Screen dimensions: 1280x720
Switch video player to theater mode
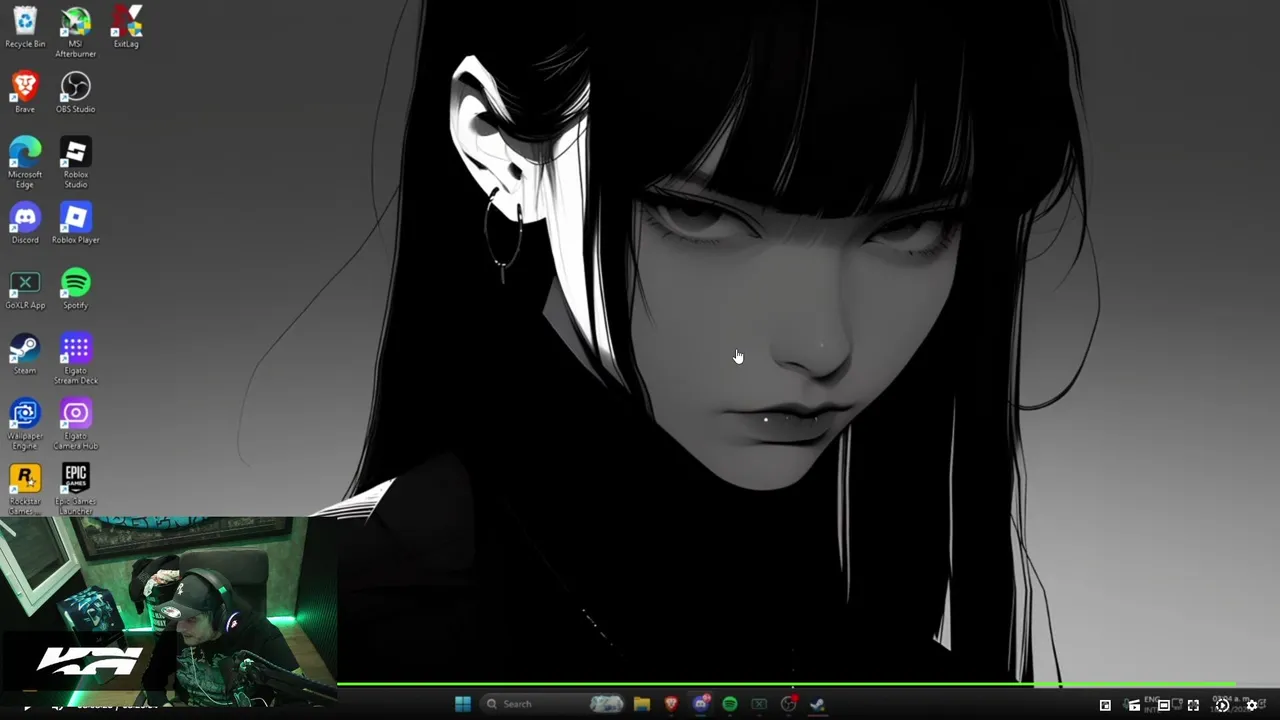[x=1164, y=705]
